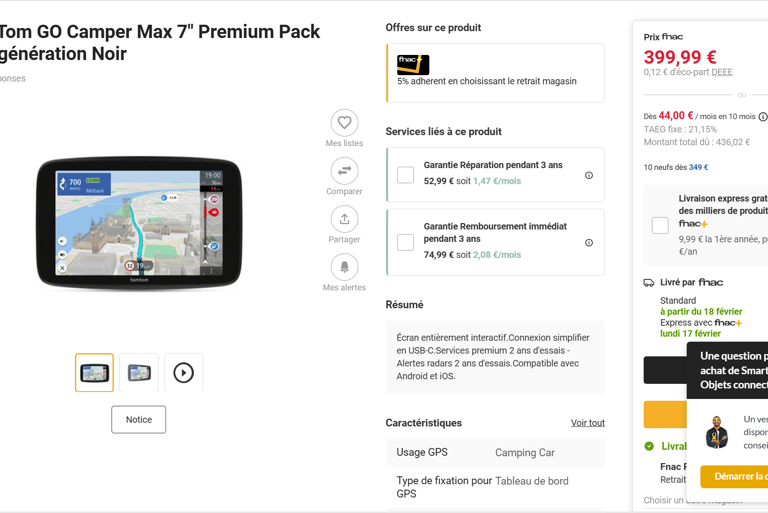Check Garantie Remboursement immédiat checkbox
The image size is (768, 513).
(405, 242)
